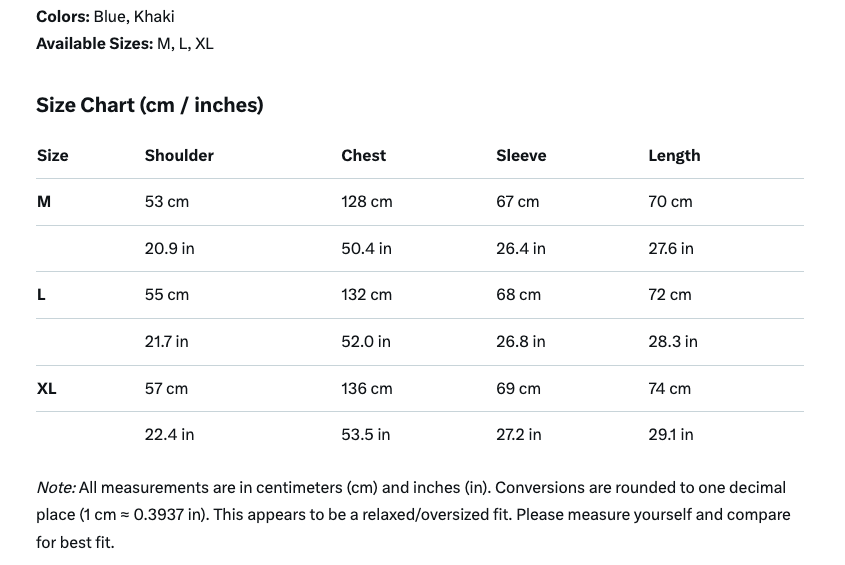Image resolution: width=845 pixels, height=565 pixels.
Task: Select the XL size row label
Action: (x=47, y=388)
